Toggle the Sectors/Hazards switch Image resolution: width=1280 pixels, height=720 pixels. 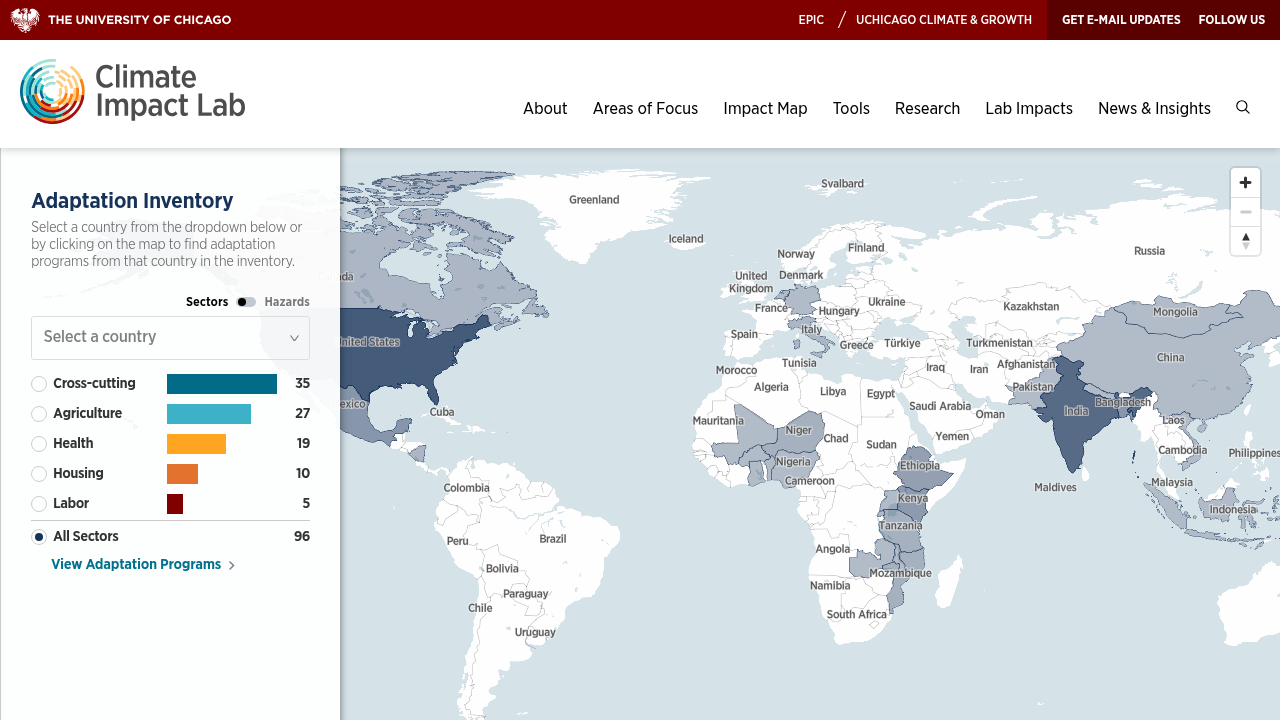[x=246, y=302]
